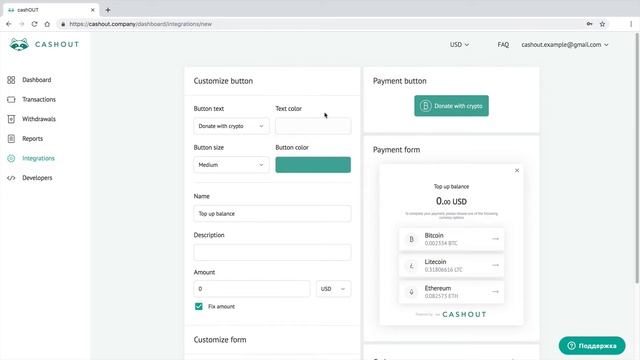This screenshot has height=360, width=640.
Task: Click the '0.00 USD' amount text
Action: [451, 201]
